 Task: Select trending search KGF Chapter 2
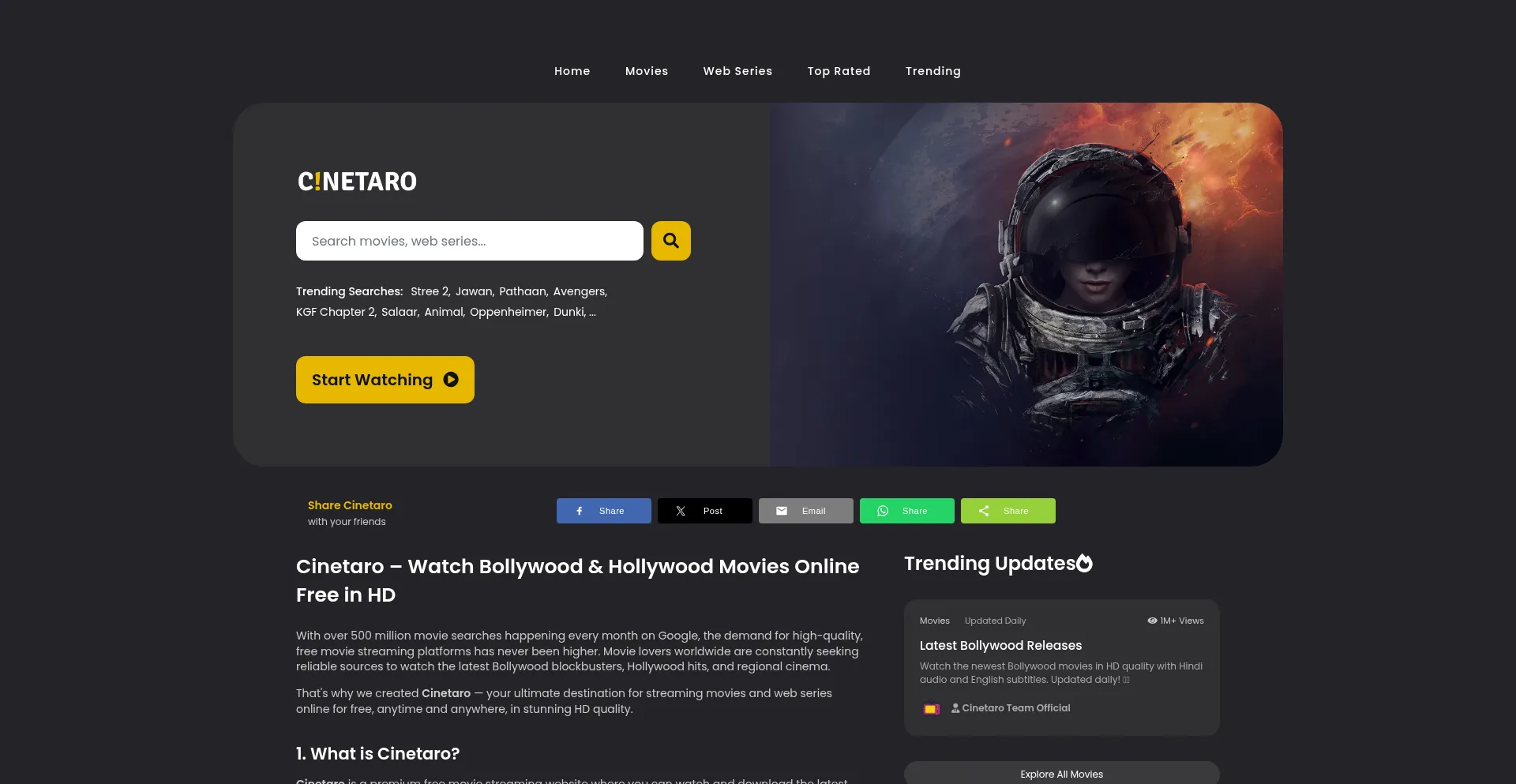[x=335, y=312]
